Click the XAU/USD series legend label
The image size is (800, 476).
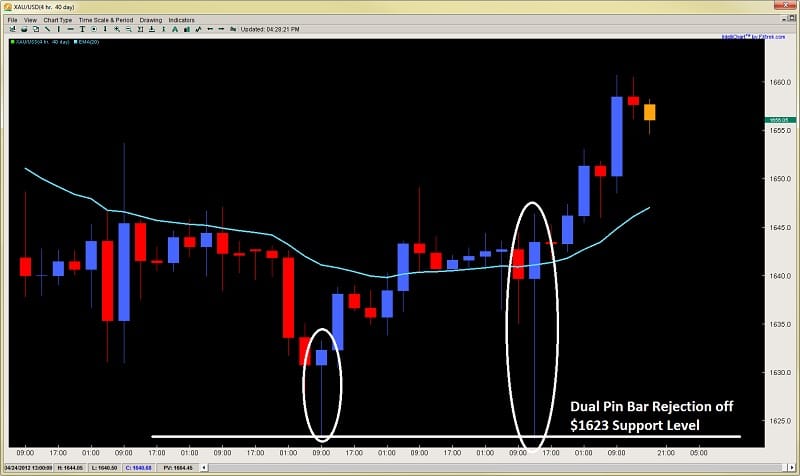[40, 42]
